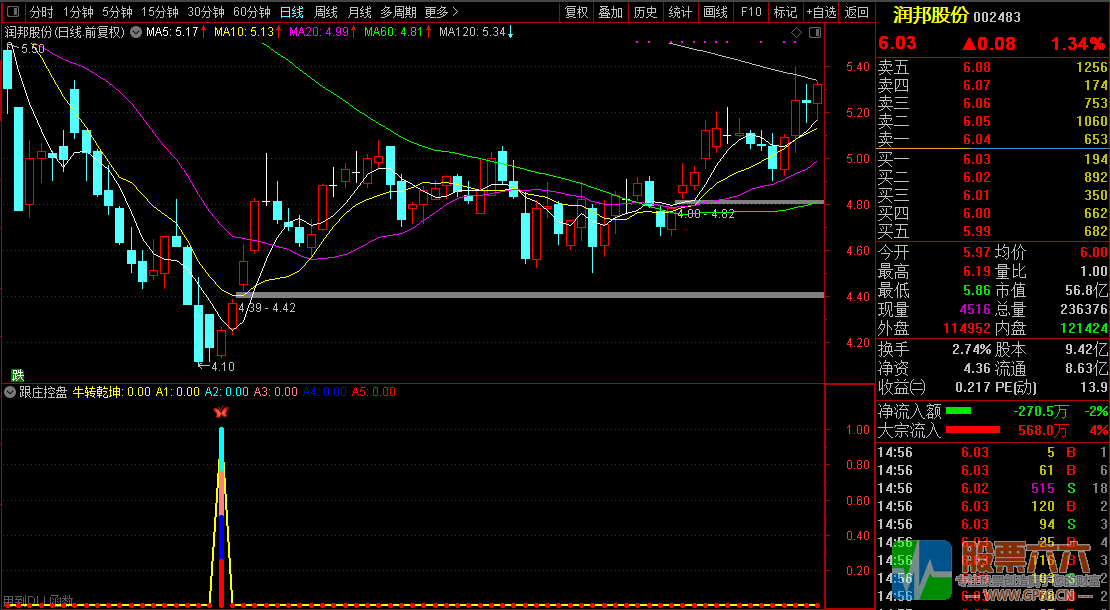Toggle the 叠加 overlay option
Screen dimensions: 1110x610
(611, 12)
